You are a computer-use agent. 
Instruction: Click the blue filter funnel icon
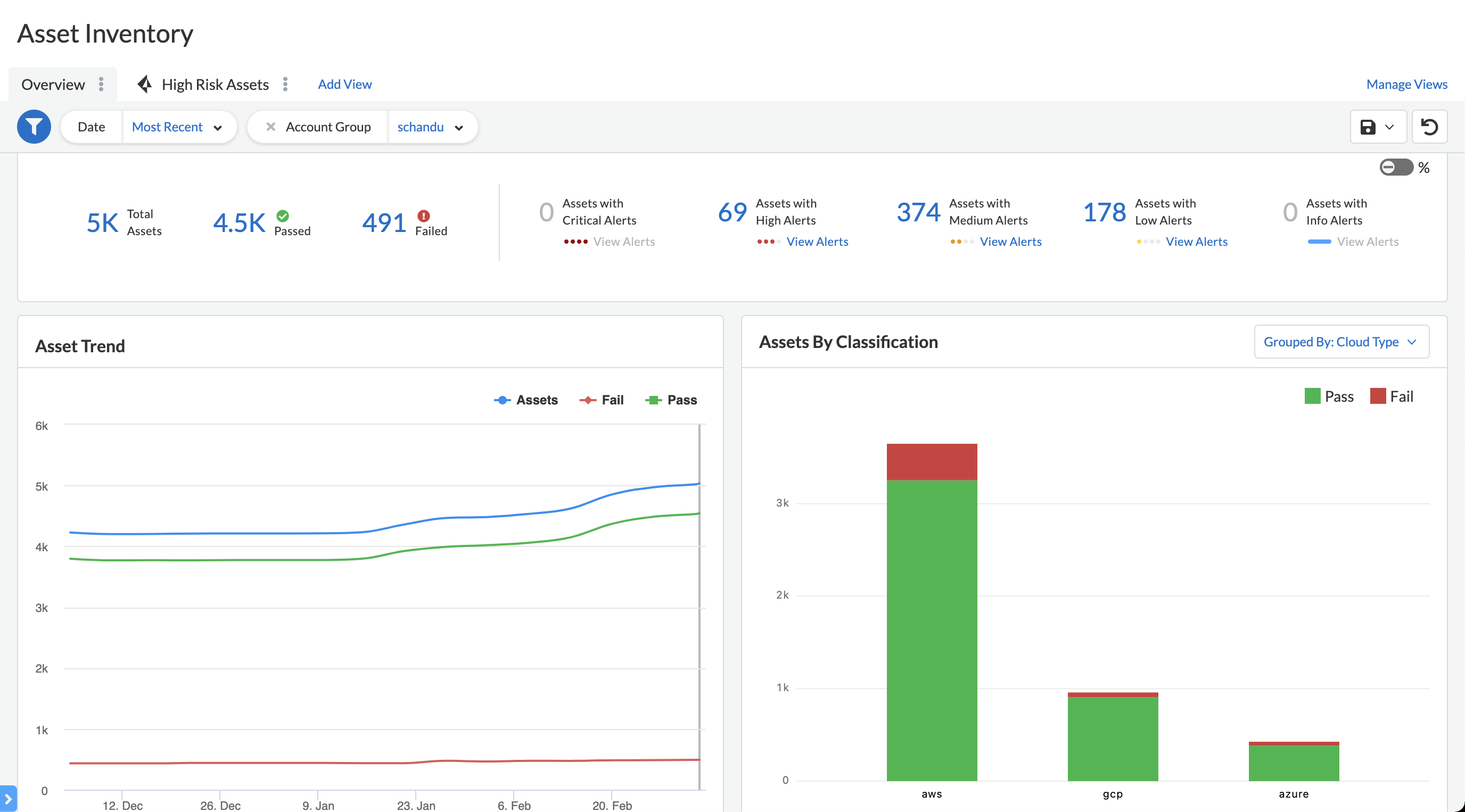(34, 126)
